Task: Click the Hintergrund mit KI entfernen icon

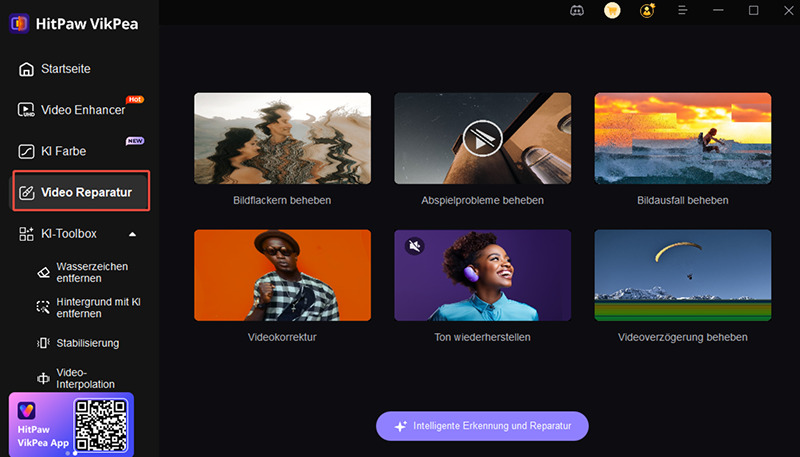Action: [x=43, y=307]
